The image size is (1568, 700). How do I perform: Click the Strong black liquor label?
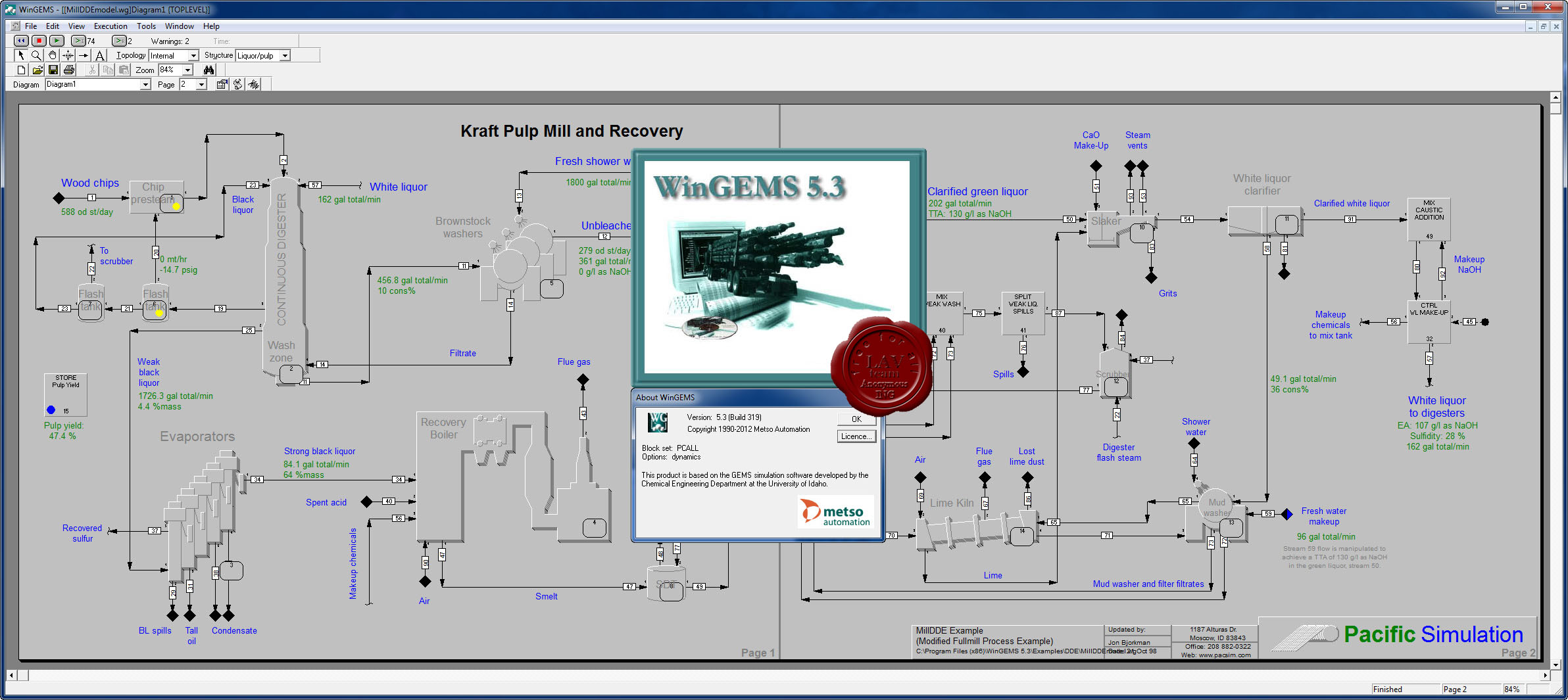[x=320, y=451]
